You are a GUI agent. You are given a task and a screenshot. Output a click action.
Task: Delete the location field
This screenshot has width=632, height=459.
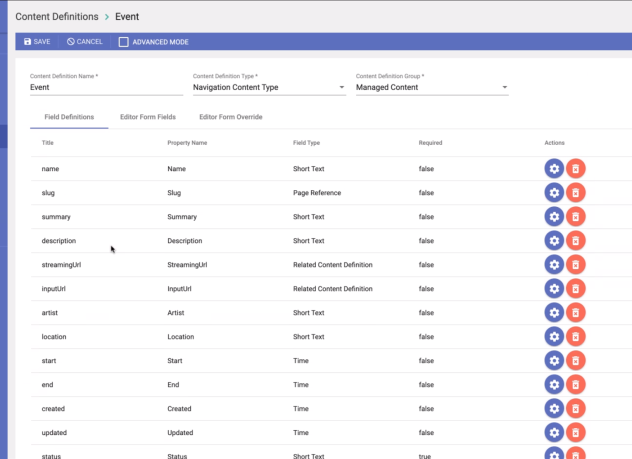pyautogui.click(x=576, y=336)
